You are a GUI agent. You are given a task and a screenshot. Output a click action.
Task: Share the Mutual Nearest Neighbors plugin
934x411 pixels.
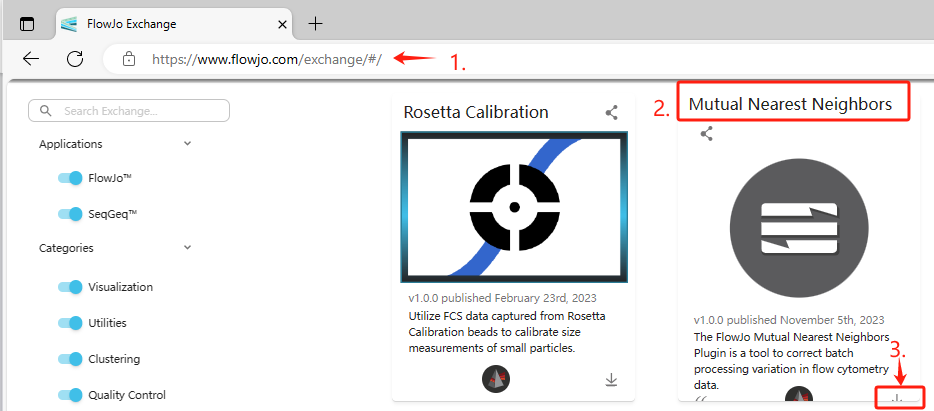pos(706,133)
